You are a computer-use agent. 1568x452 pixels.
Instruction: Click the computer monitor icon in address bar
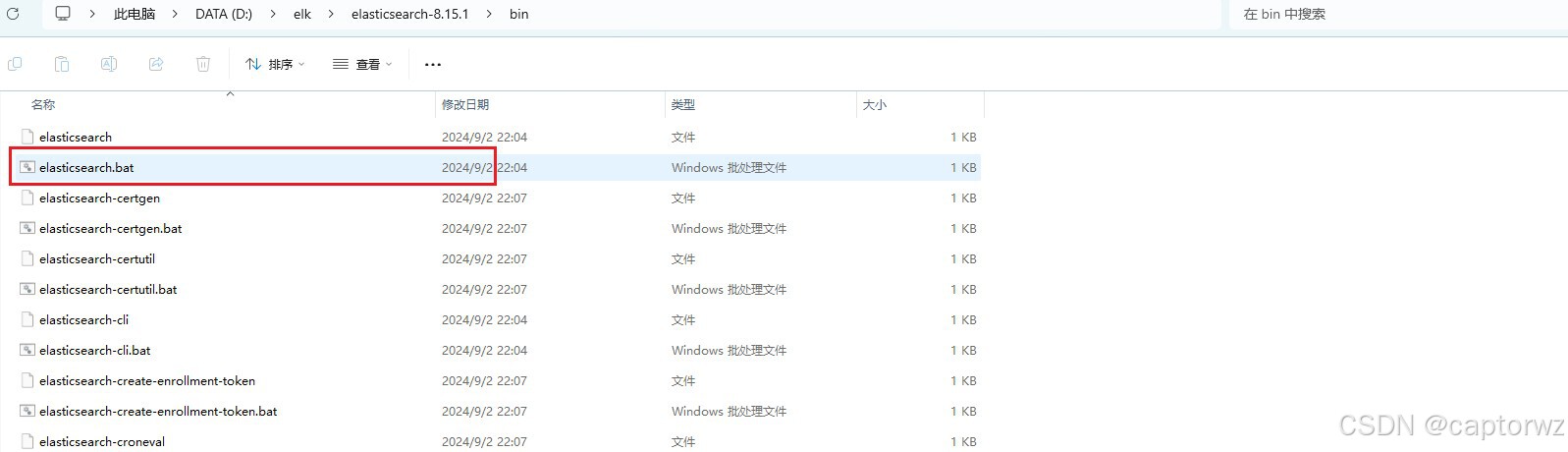pos(63,14)
